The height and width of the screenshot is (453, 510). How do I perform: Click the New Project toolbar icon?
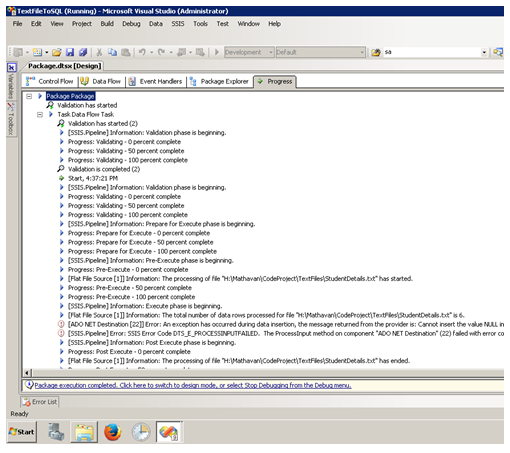[19, 52]
